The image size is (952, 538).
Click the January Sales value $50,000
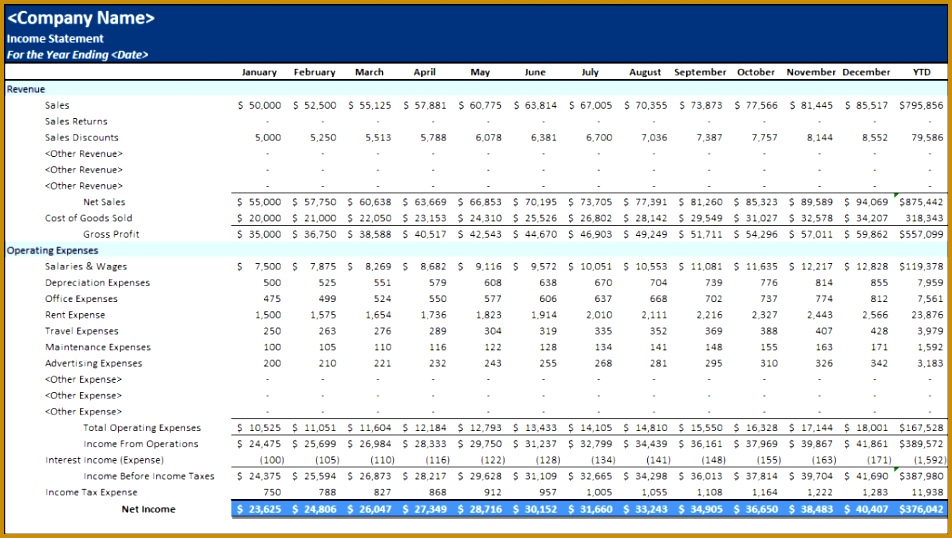click(x=260, y=105)
